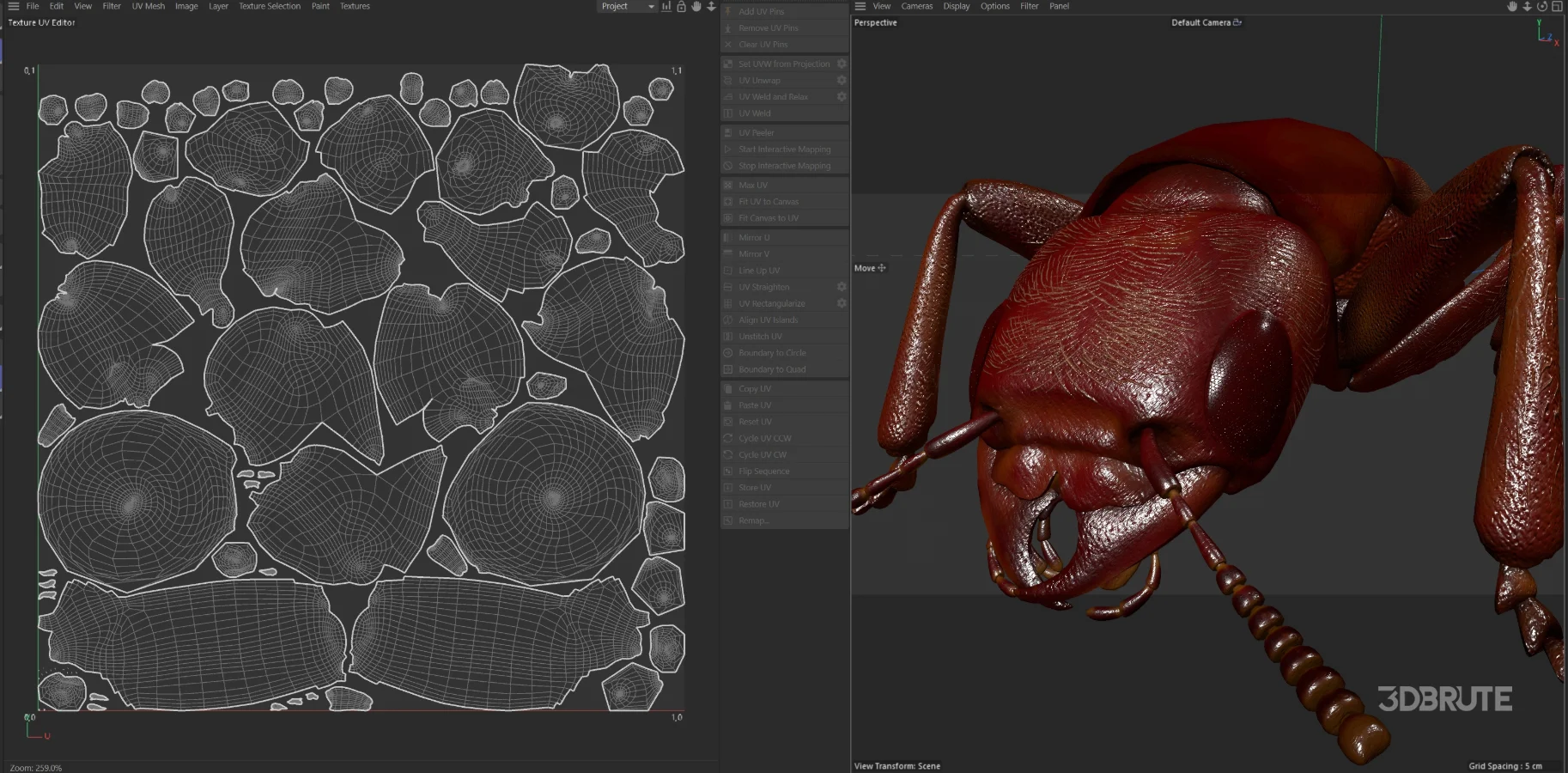Toggle the lock icon in UV editor header
Screen dimensions: 1568x773
tap(682, 6)
